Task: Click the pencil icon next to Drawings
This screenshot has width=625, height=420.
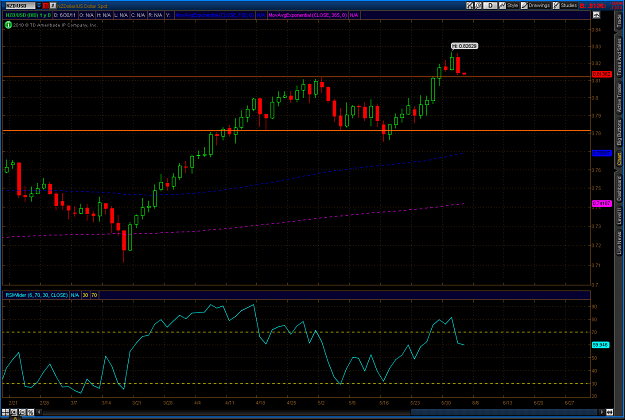Action: 524,6
